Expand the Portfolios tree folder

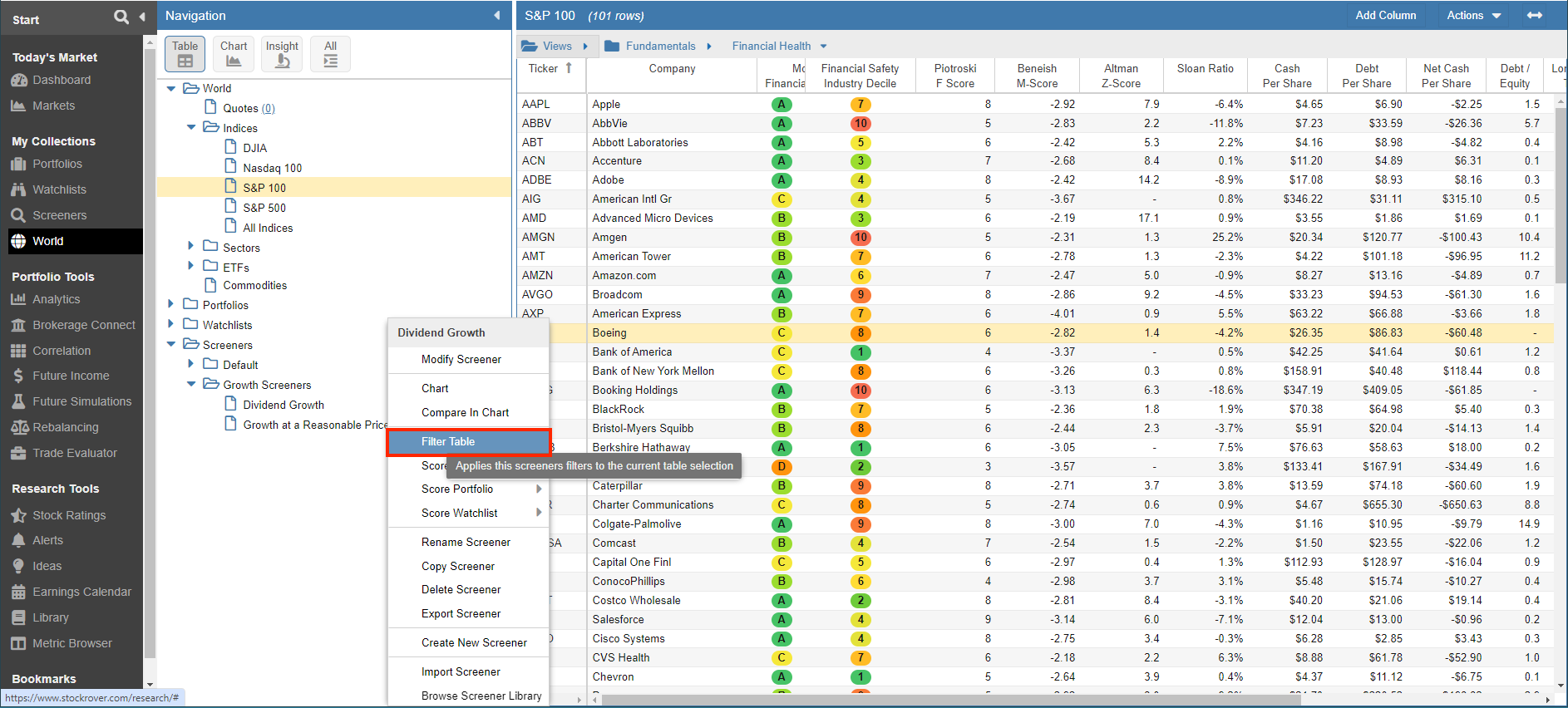point(170,303)
